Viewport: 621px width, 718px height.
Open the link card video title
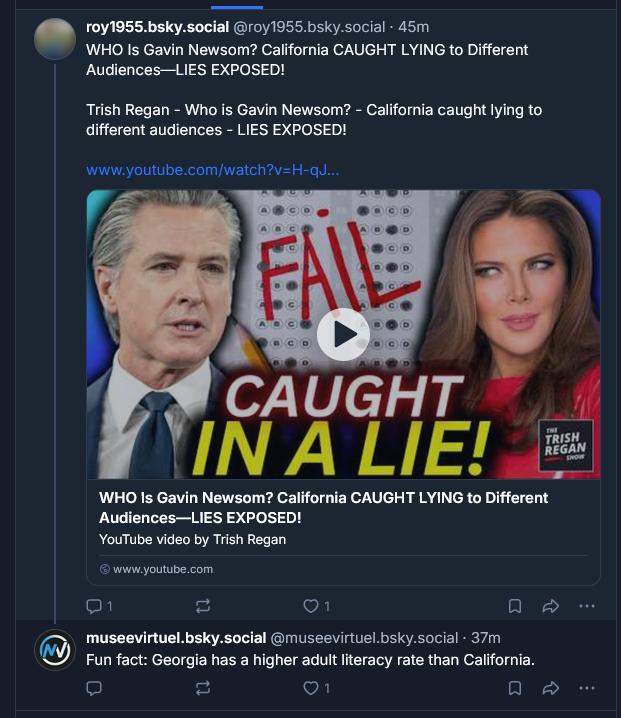click(323, 507)
